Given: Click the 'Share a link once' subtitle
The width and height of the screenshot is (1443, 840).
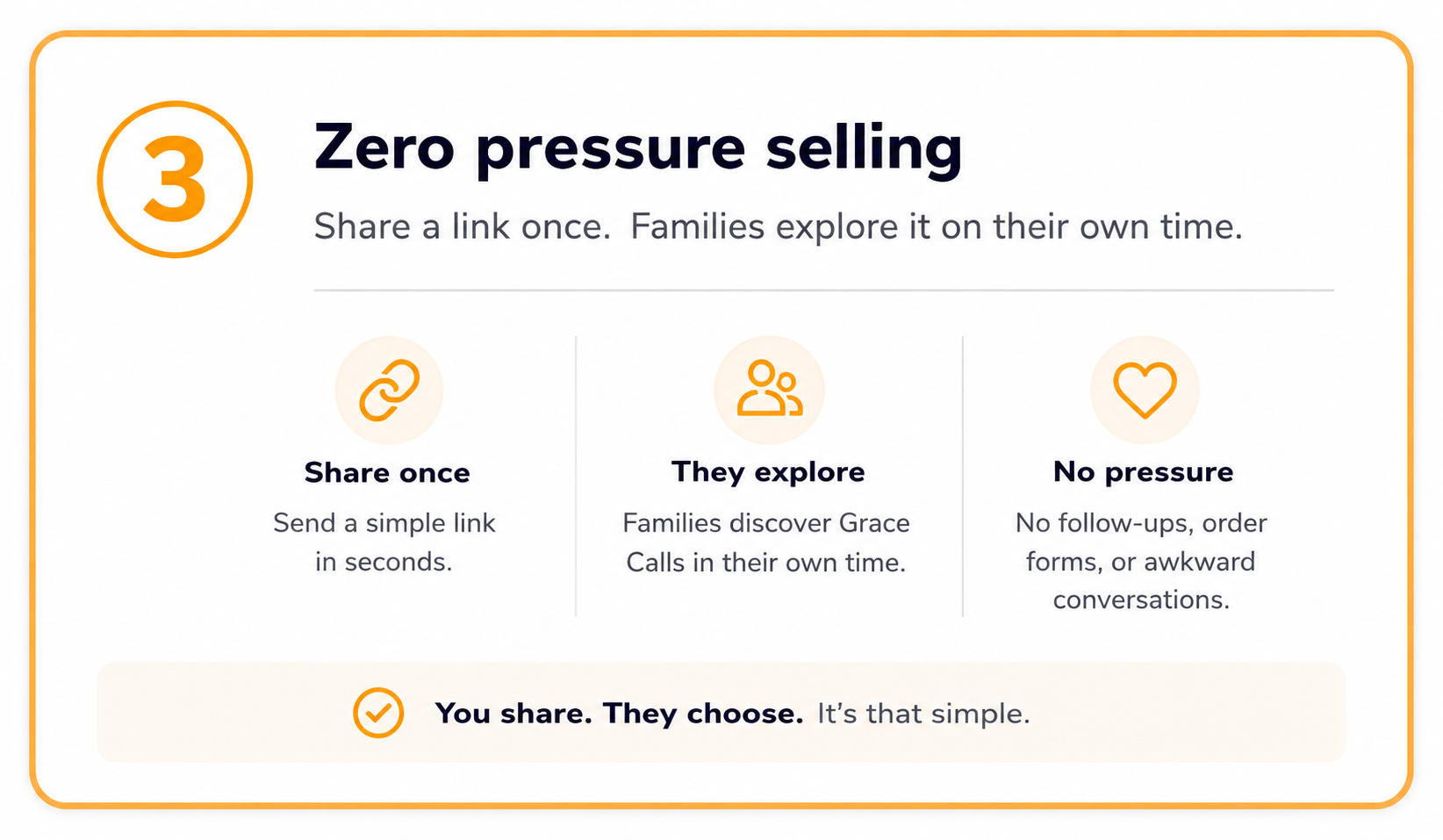Looking at the screenshot, I should click(x=462, y=226).
